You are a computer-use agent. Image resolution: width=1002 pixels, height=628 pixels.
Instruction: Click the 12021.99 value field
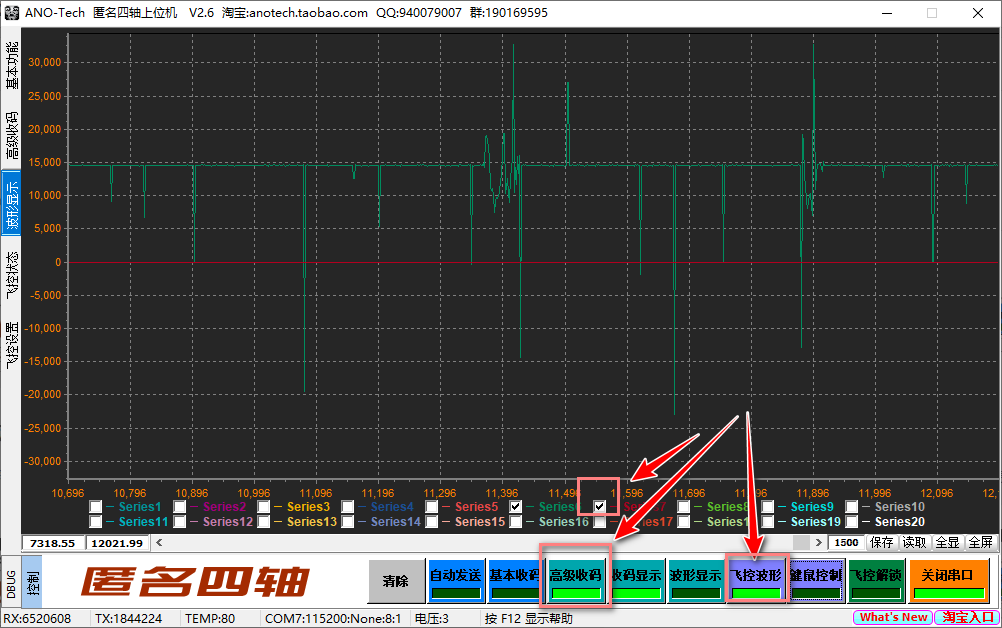pos(117,543)
